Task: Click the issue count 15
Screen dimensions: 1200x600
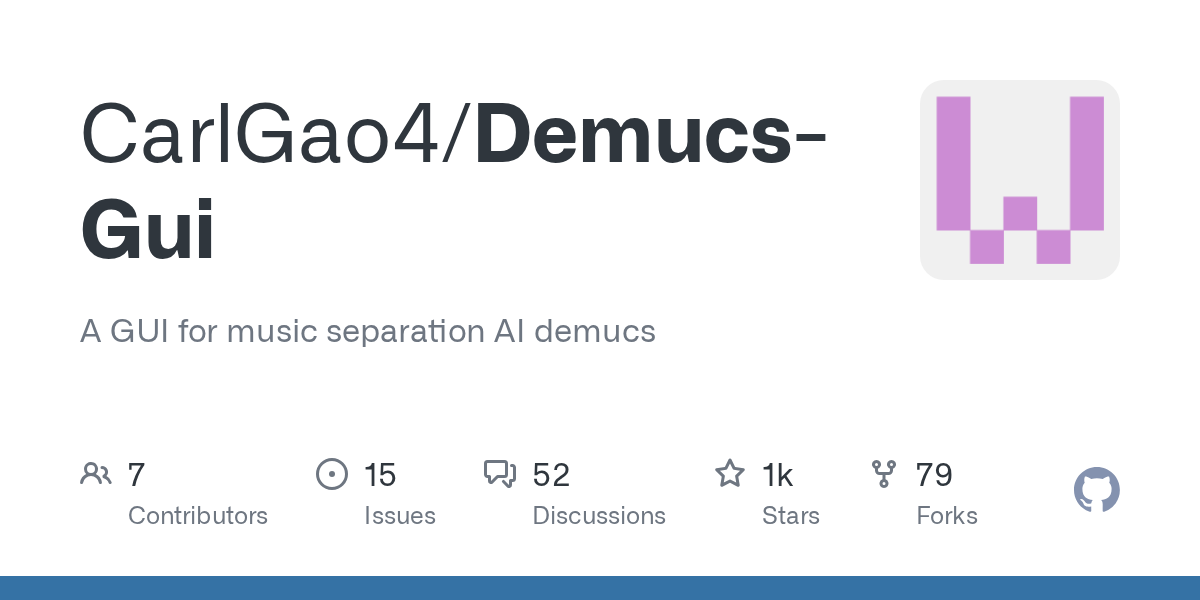Action: pyautogui.click(x=380, y=475)
